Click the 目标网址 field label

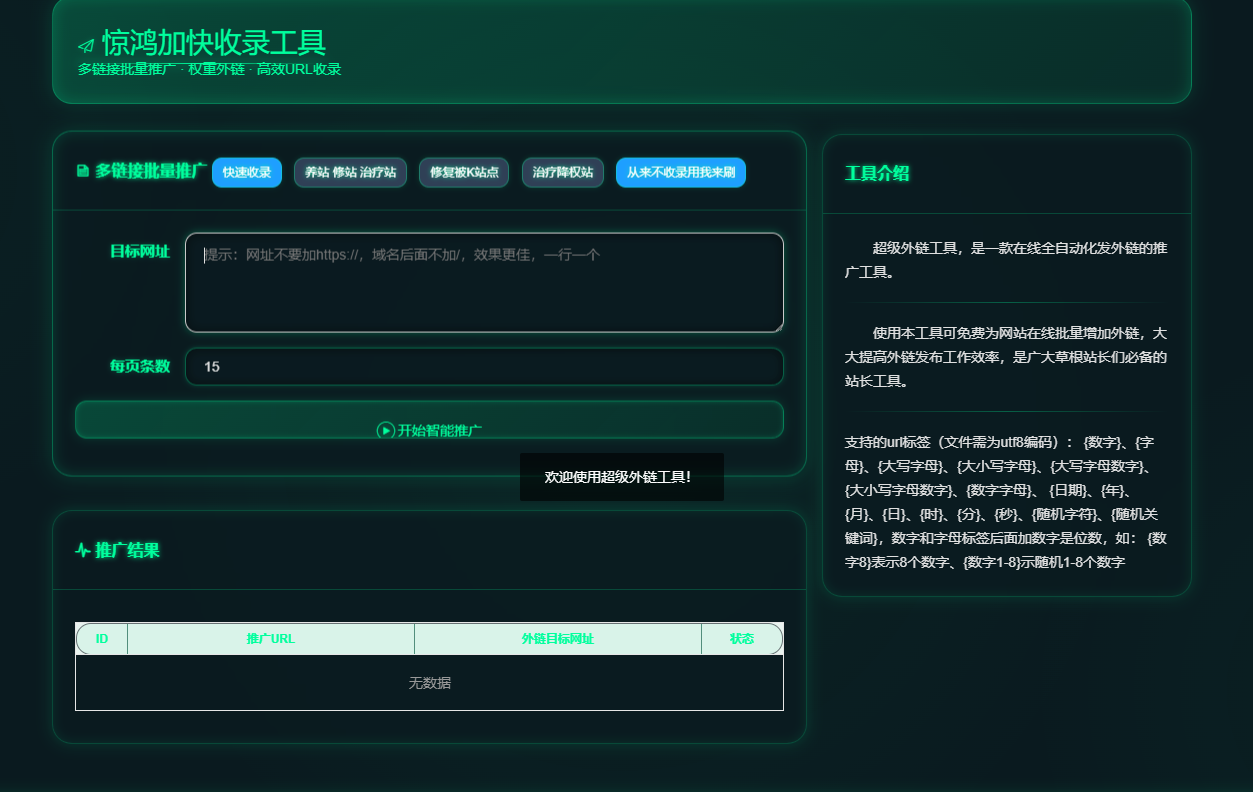[140, 251]
